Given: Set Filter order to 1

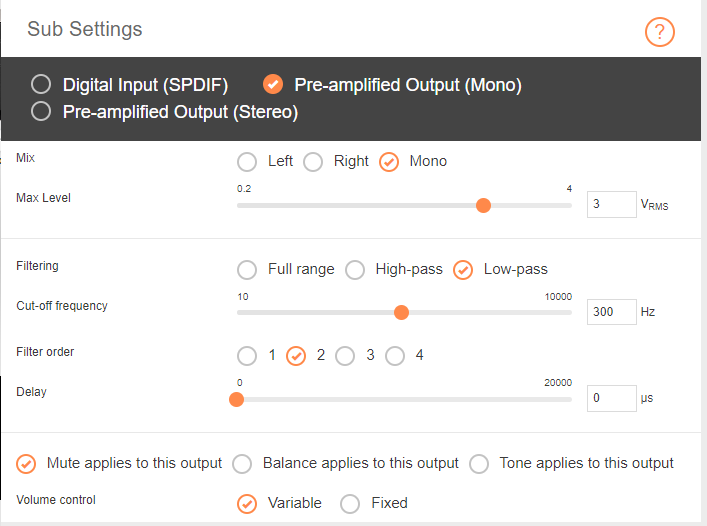Looking at the screenshot, I should point(247,356).
